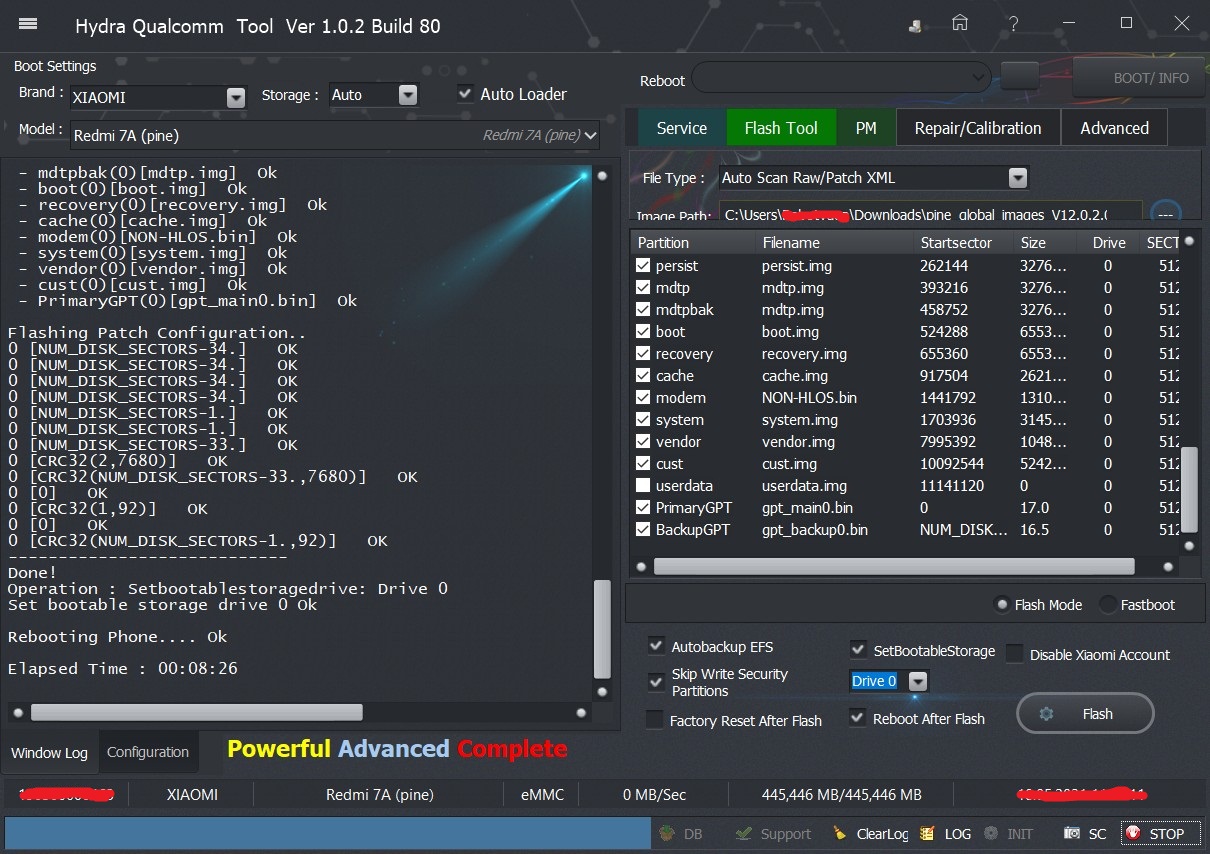Click the 445,446 MB/445,446 MB status entry
Viewport: 1210px width, 854px height.
point(841,795)
